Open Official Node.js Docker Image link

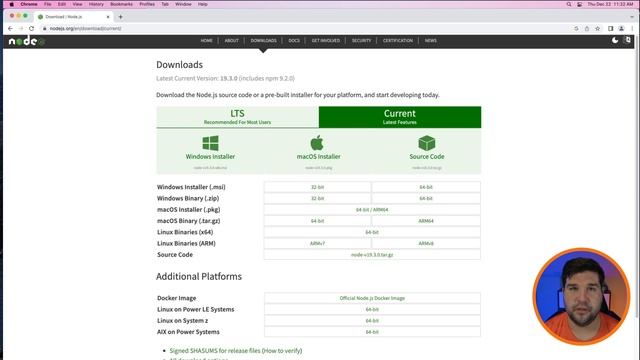tap(372, 298)
